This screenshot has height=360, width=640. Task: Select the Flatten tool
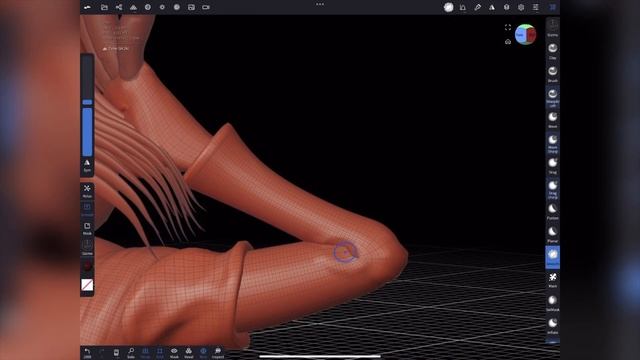point(553,211)
